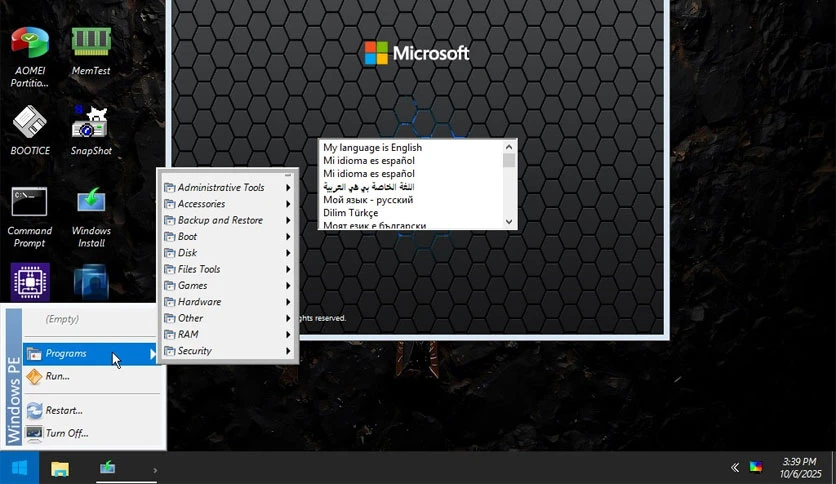Open the Boot submenu

pos(228,237)
